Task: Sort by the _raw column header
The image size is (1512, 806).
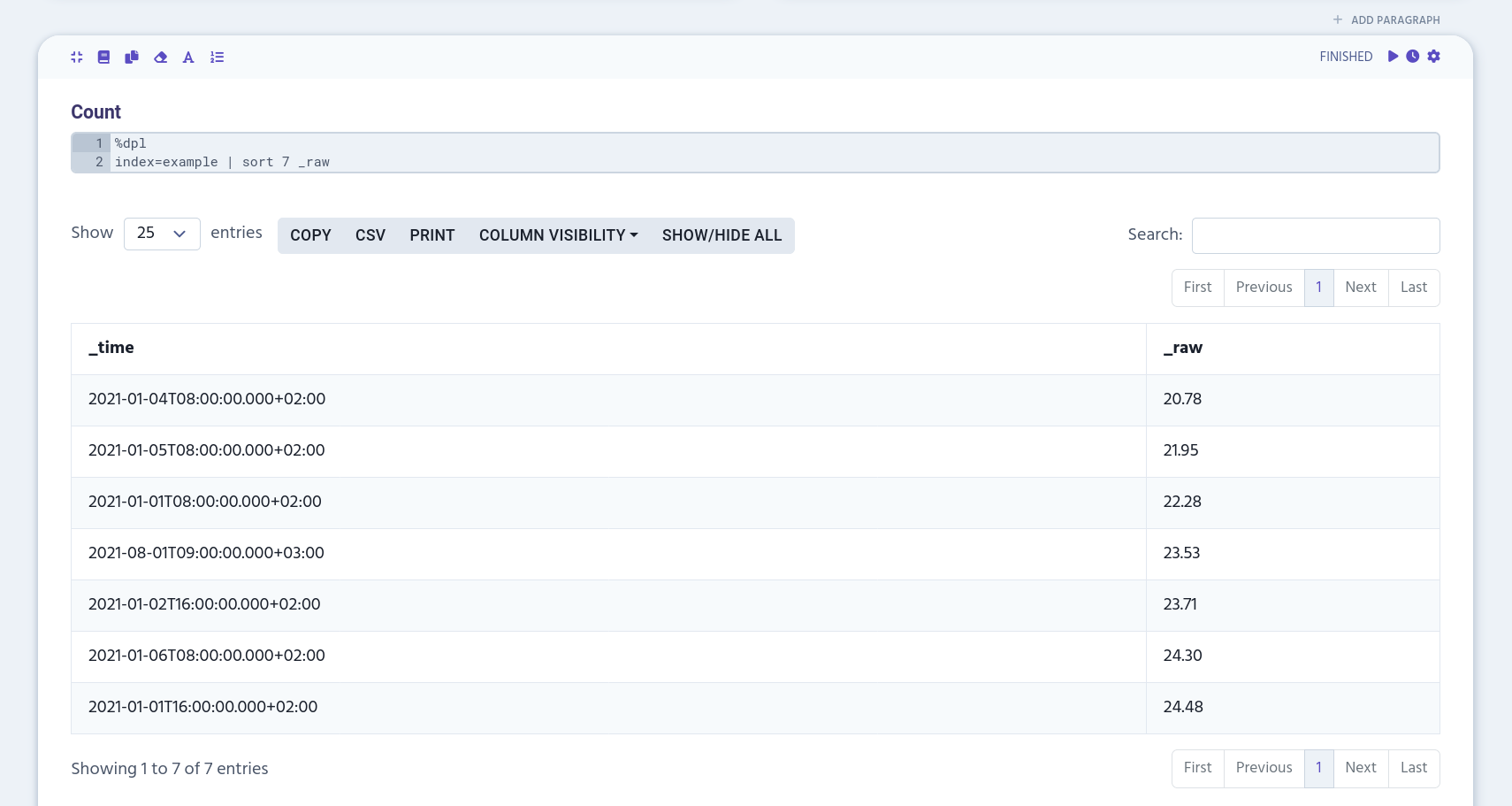Action: click(1293, 349)
